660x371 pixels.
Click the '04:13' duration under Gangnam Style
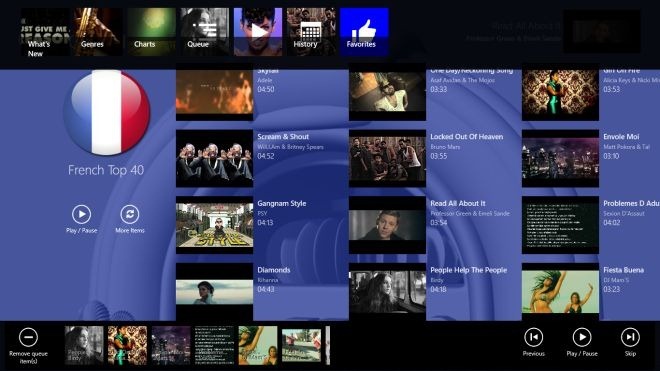pos(265,223)
